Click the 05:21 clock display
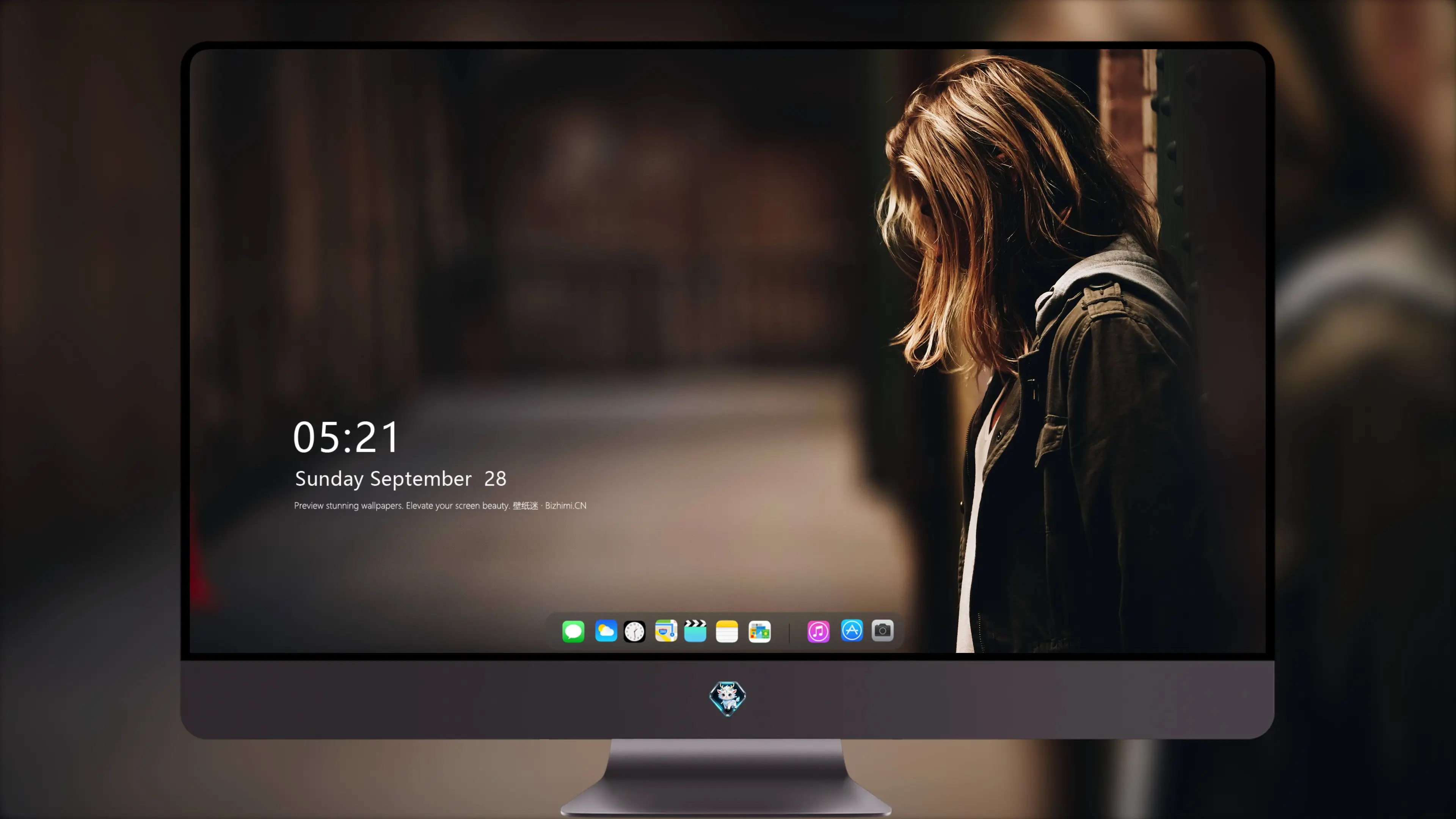The height and width of the screenshot is (819, 1456). pos(346,437)
